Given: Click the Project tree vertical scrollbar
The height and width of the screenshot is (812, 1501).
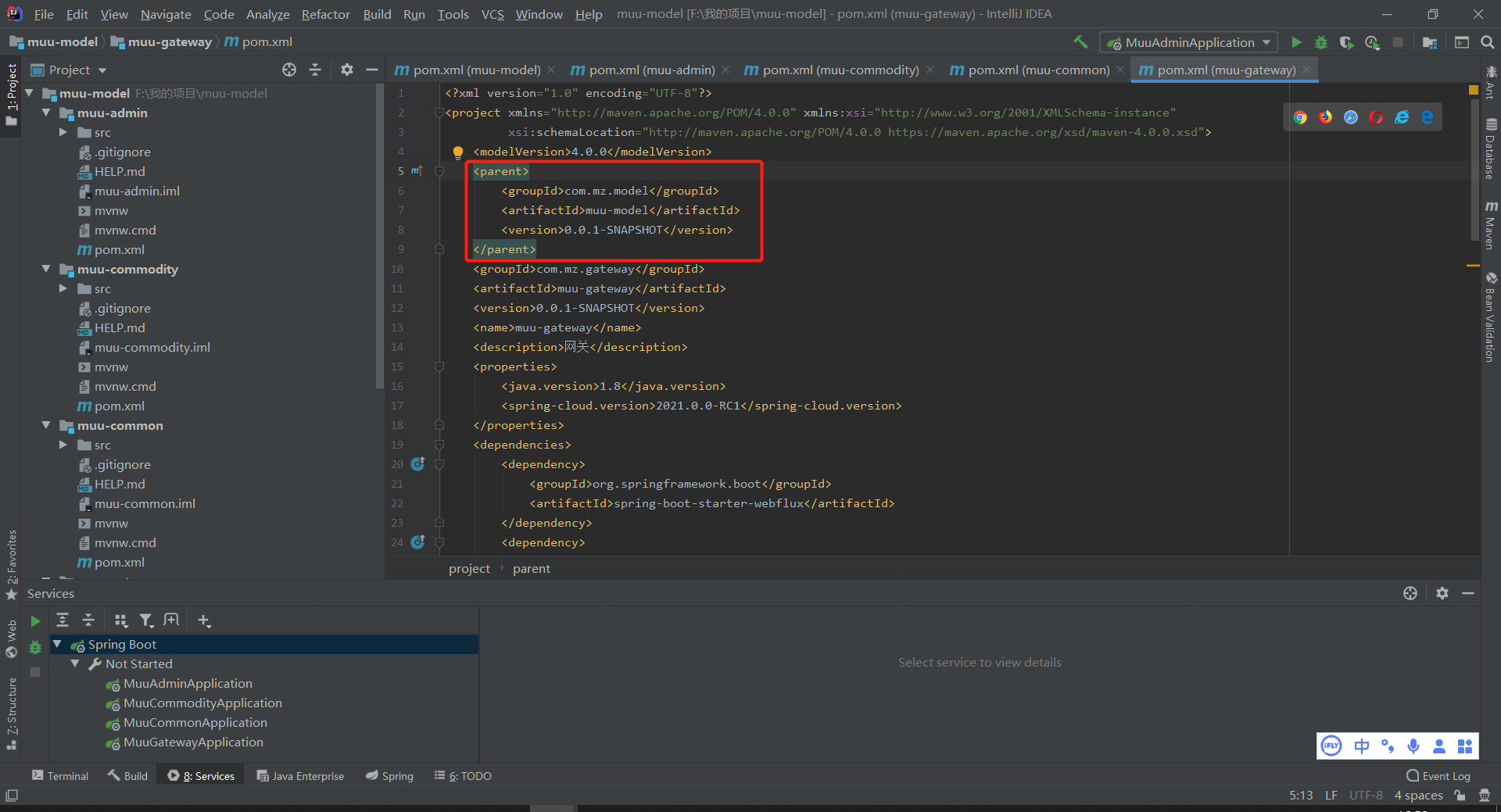Looking at the screenshot, I should point(380,234).
